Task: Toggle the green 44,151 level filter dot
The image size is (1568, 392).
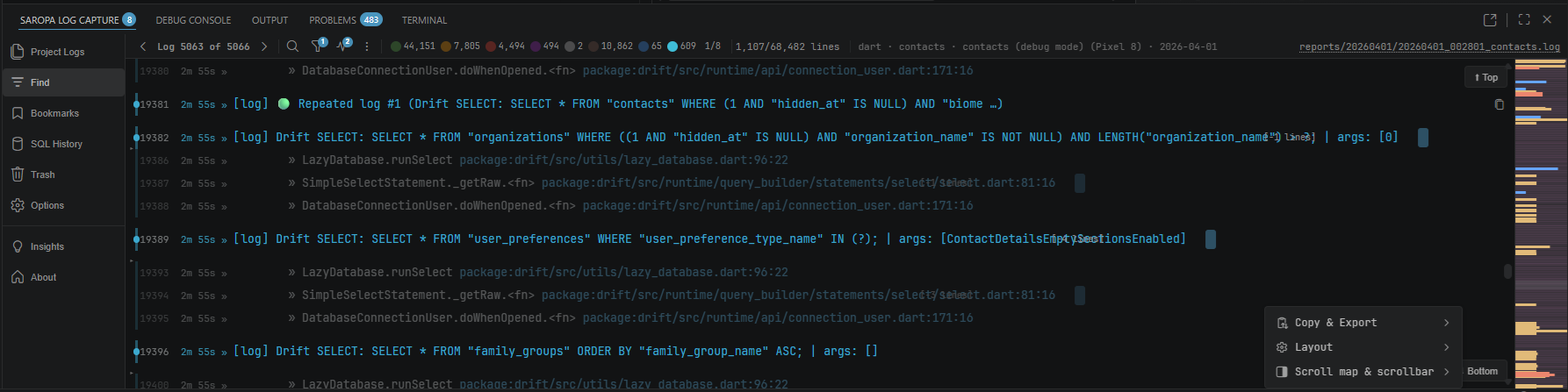Action: tap(396, 46)
